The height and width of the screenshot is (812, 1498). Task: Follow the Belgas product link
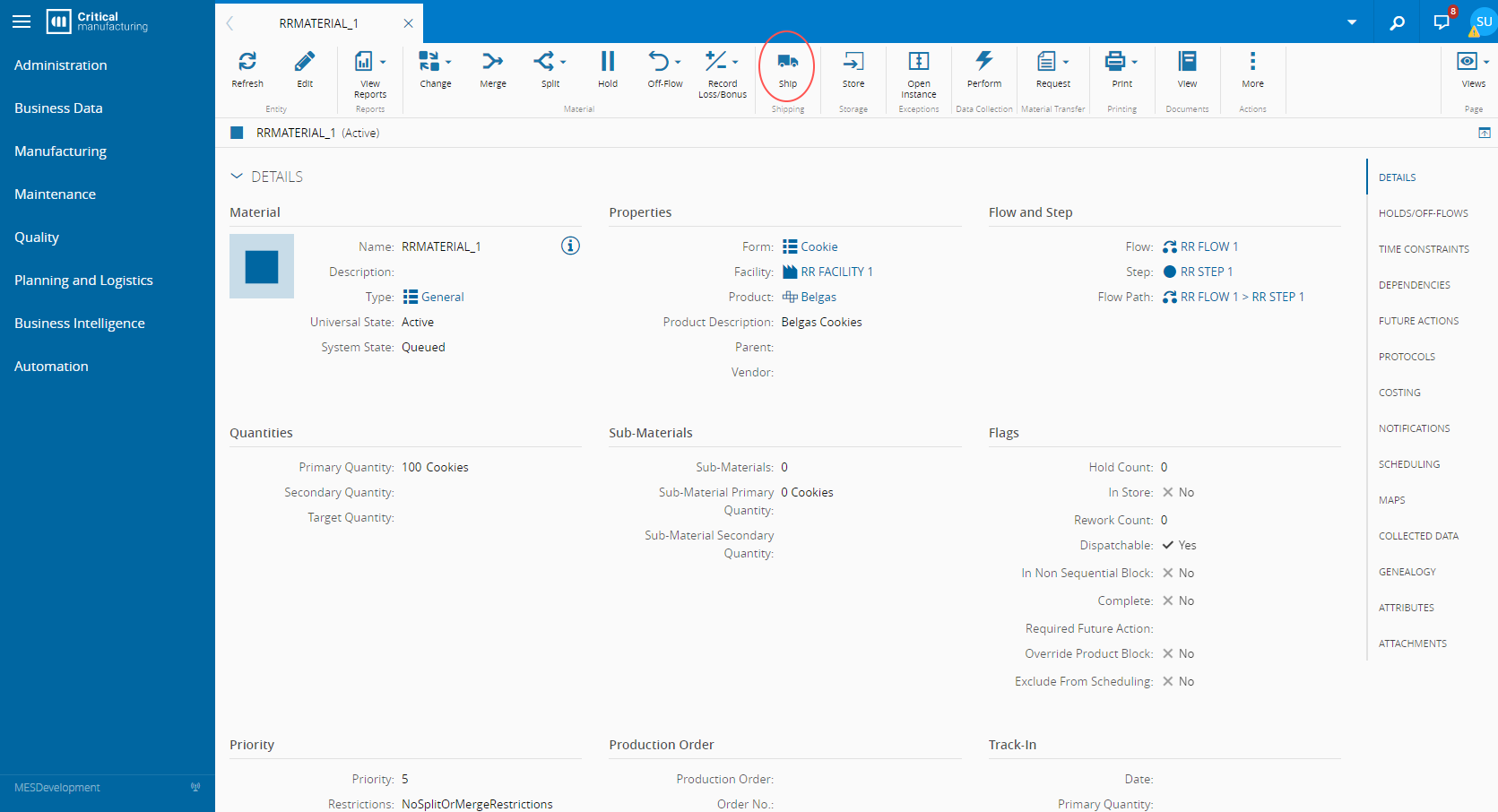click(818, 297)
